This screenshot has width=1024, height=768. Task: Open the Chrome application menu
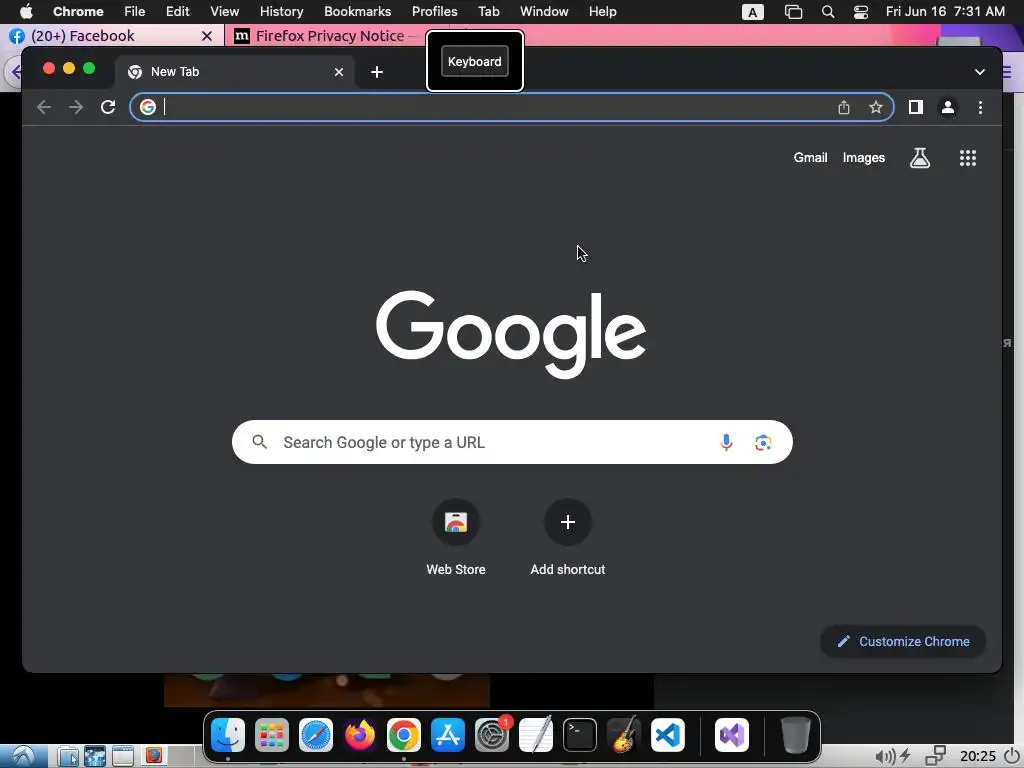pyautogui.click(x=78, y=12)
